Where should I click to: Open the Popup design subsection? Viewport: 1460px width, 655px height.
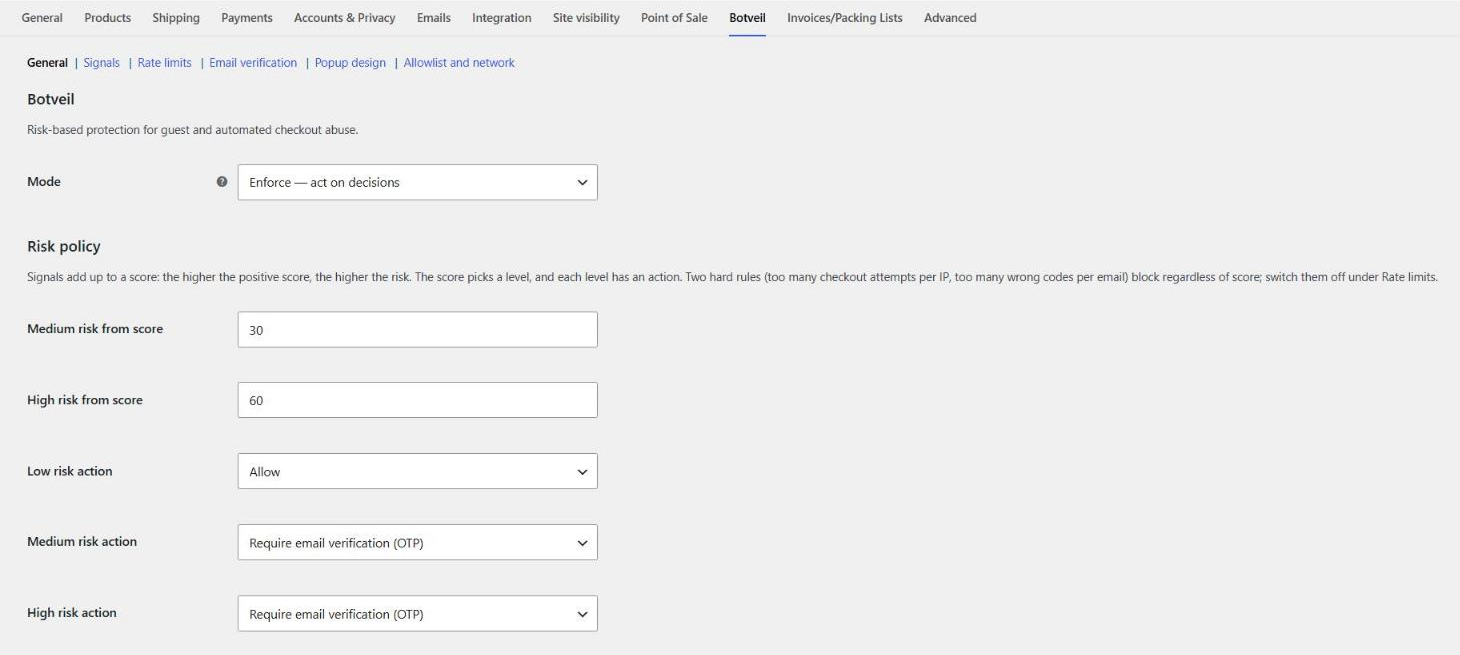(350, 63)
